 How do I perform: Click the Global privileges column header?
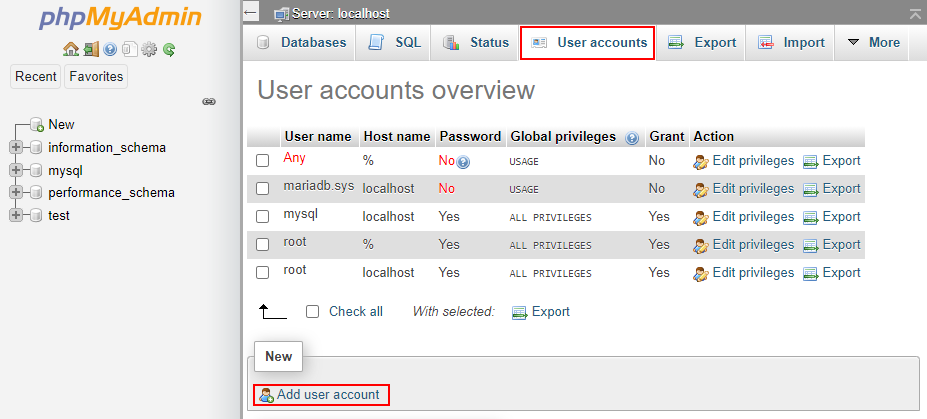[563, 137]
